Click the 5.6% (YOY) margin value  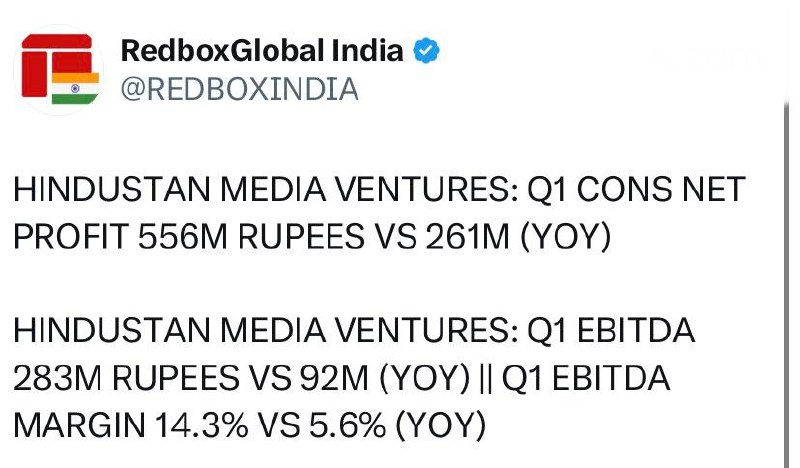[397, 425]
